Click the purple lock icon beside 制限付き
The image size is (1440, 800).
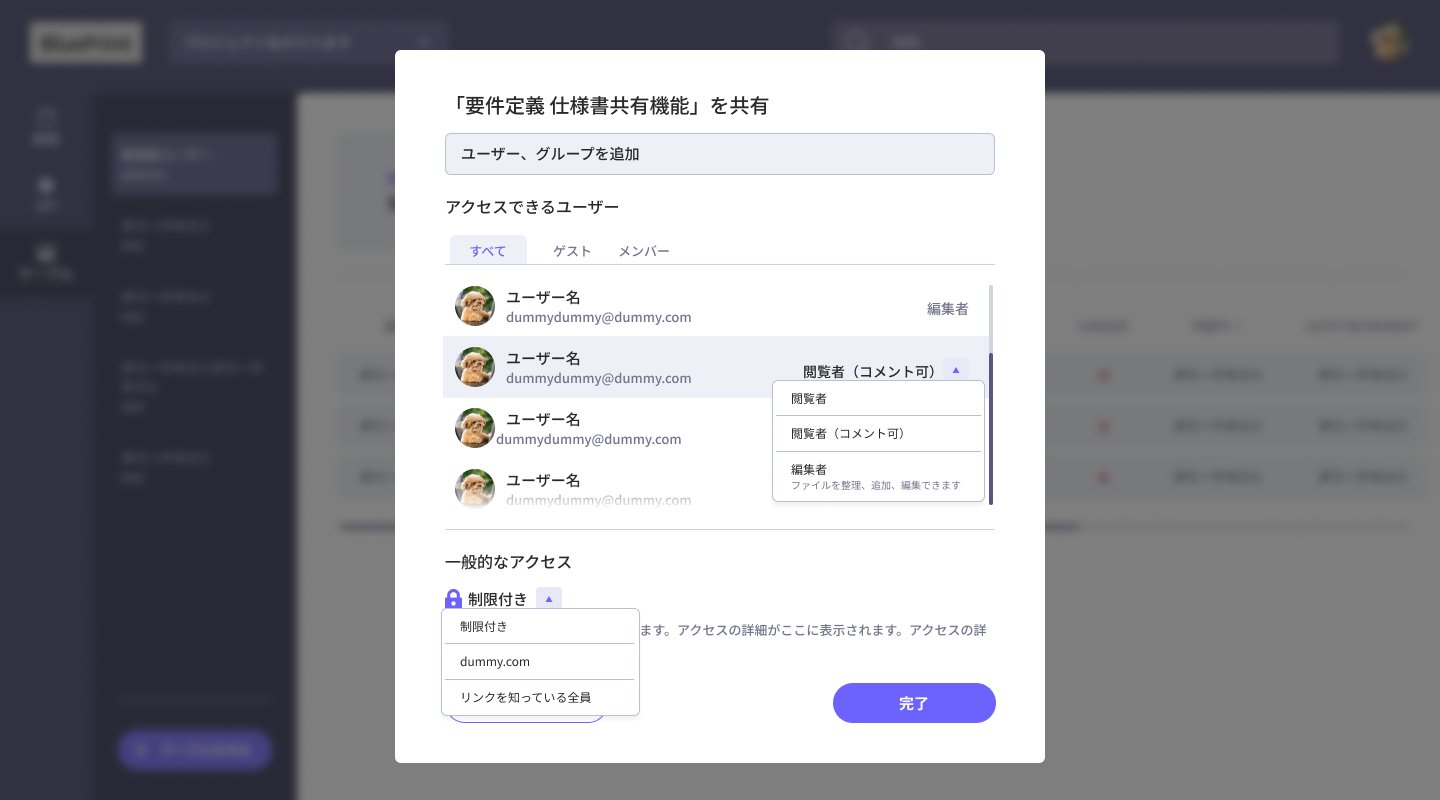[x=453, y=599]
